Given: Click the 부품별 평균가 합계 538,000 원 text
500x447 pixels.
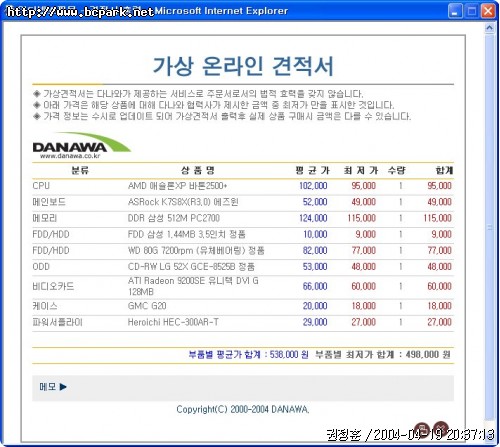Looking at the screenshot, I should (x=248, y=354).
